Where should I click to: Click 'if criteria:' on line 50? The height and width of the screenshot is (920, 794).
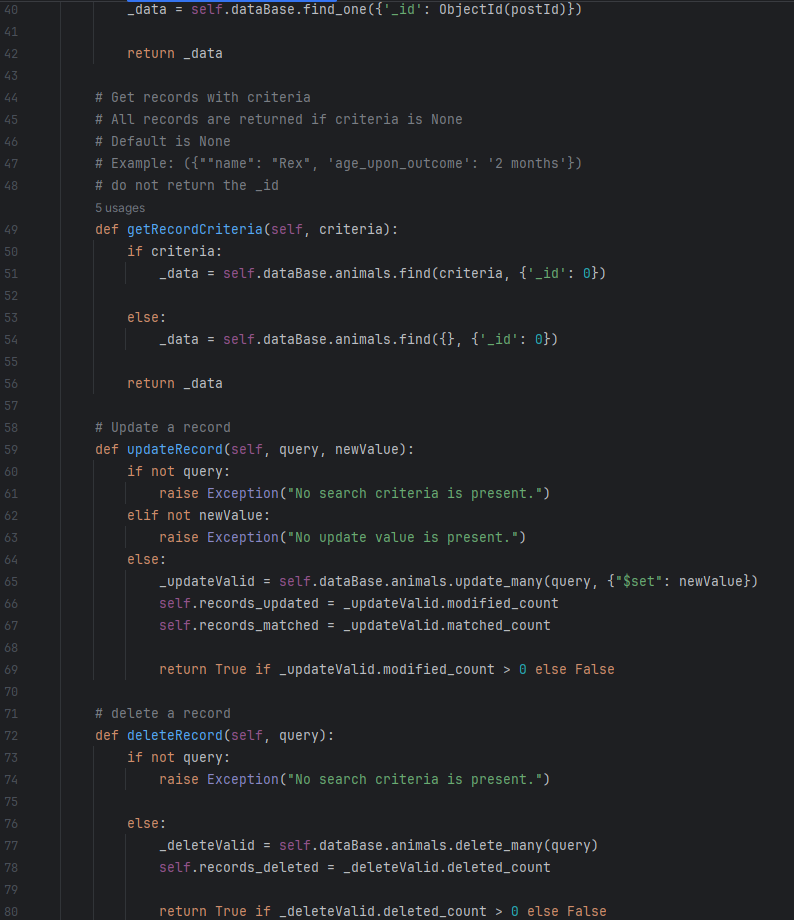click(175, 251)
